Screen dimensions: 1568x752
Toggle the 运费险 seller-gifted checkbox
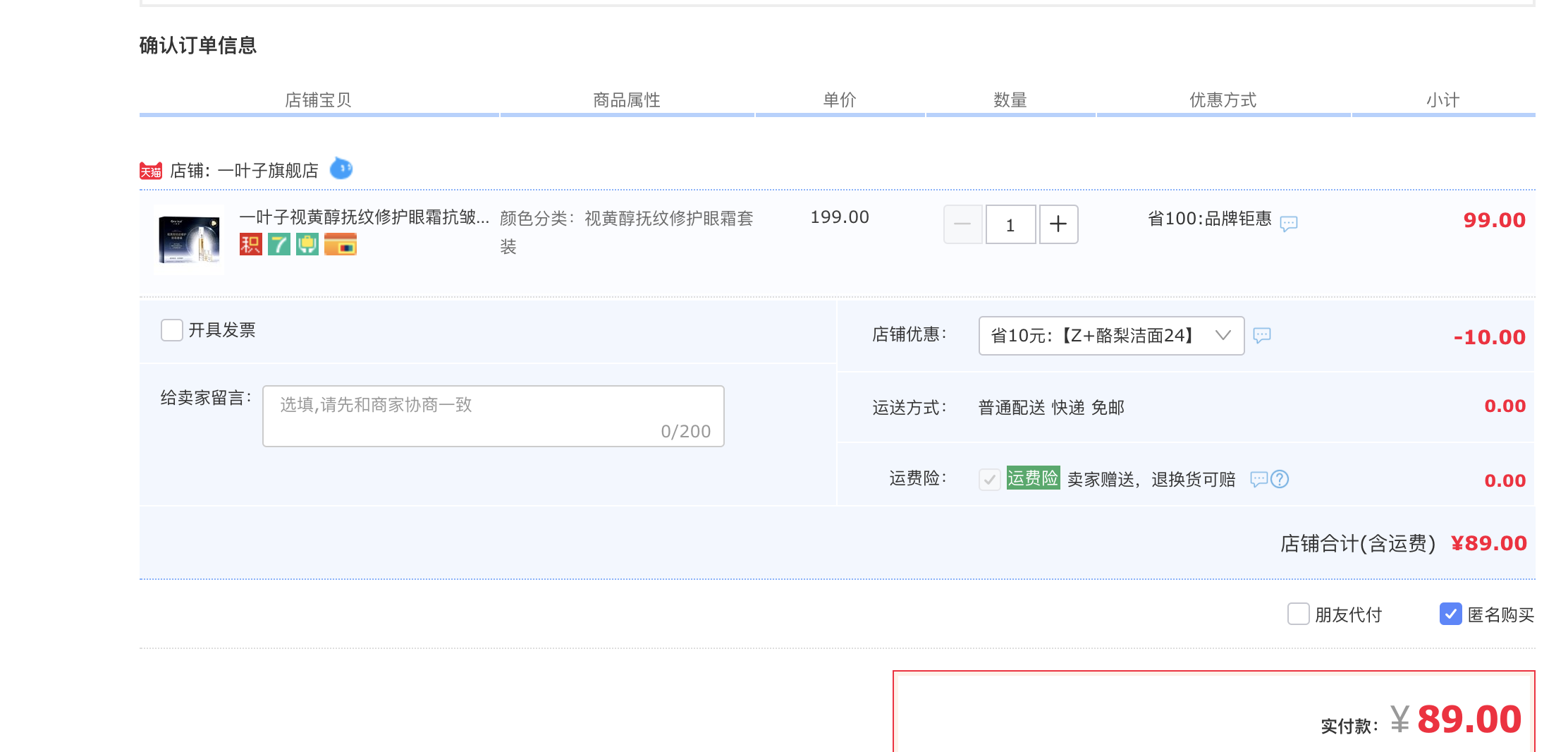coord(990,480)
